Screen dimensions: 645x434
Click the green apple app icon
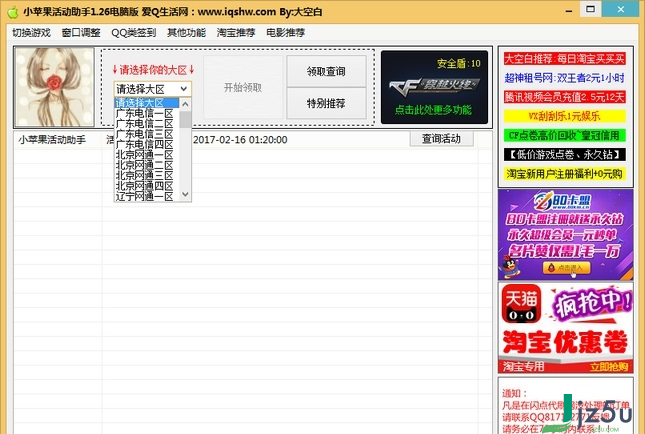[x=13, y=12]
